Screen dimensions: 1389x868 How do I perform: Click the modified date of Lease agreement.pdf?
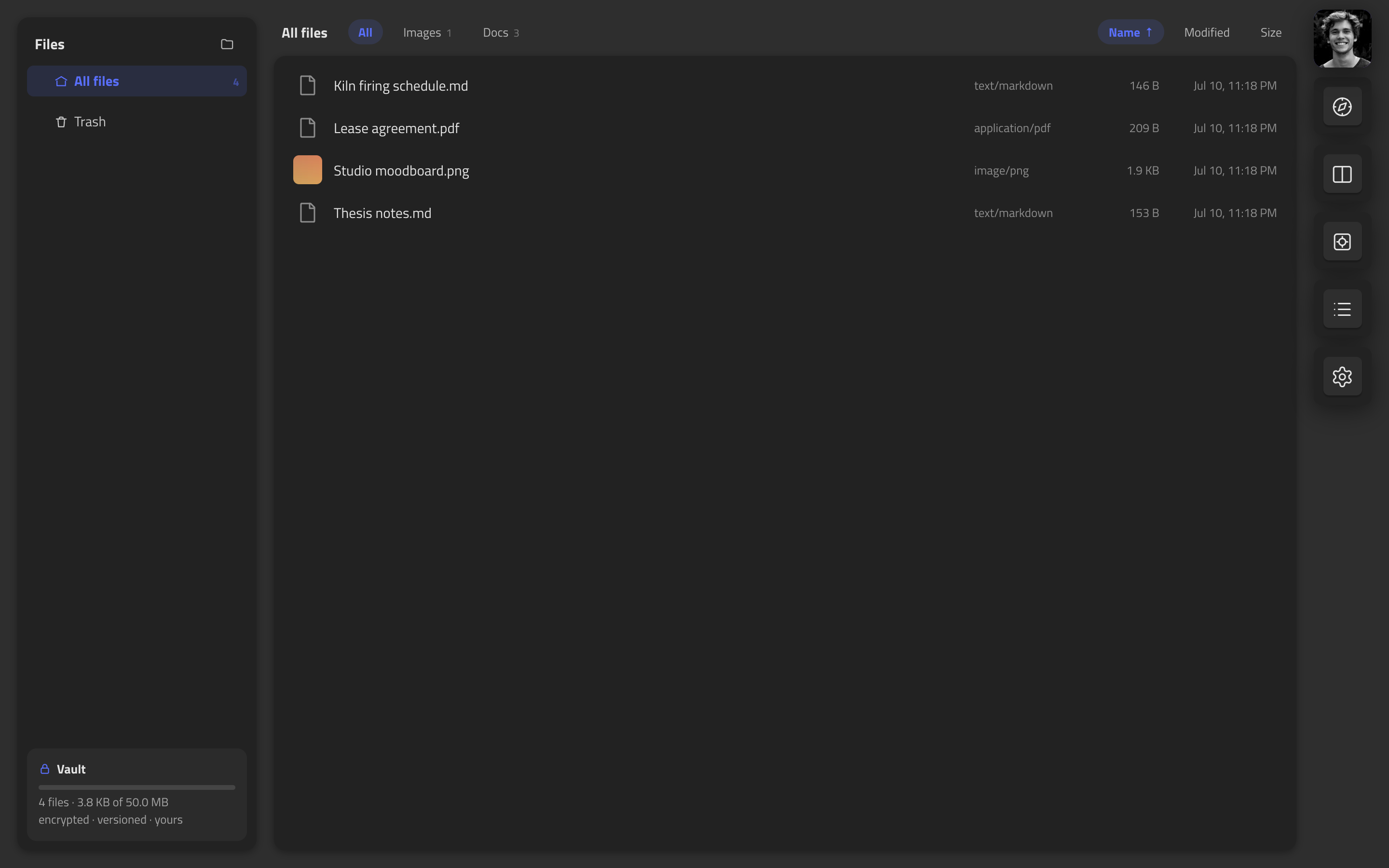(1235, 128)
